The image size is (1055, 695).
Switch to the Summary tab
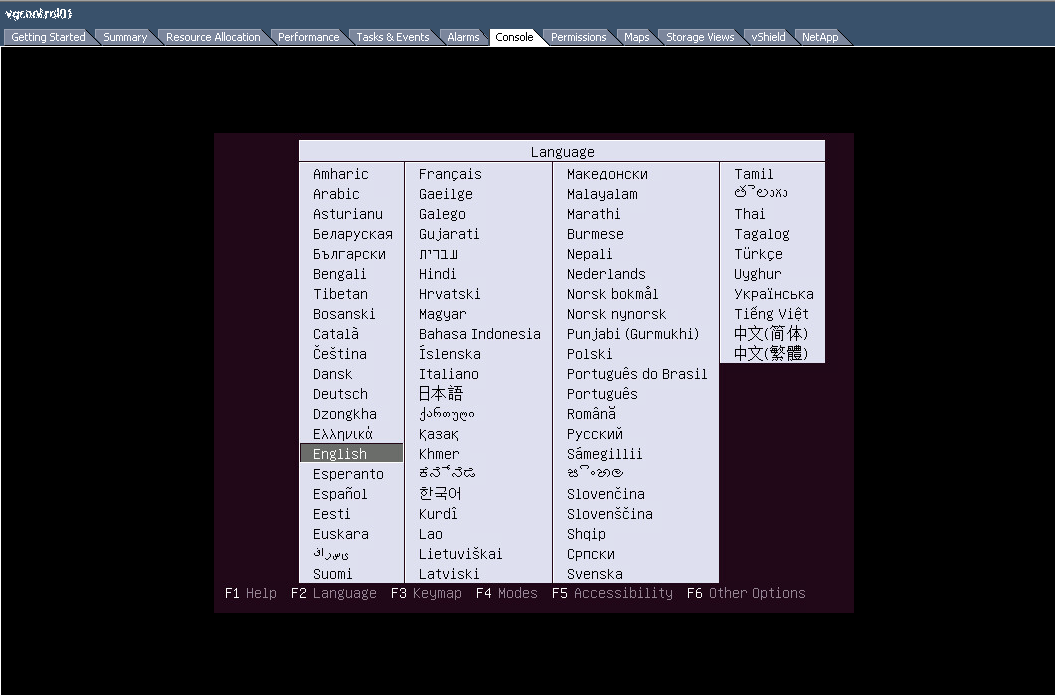[x=125, y=37]
